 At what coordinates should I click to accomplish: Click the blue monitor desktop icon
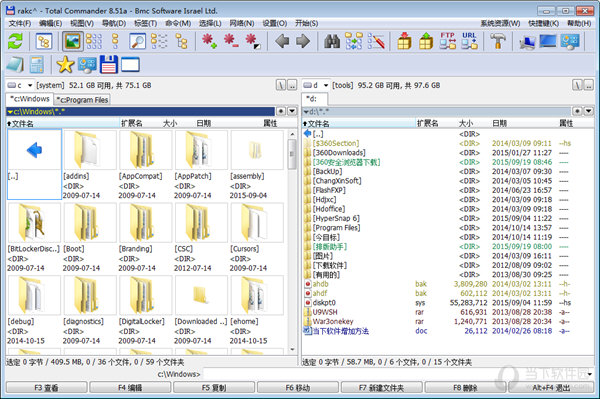[x=548, y=41]
